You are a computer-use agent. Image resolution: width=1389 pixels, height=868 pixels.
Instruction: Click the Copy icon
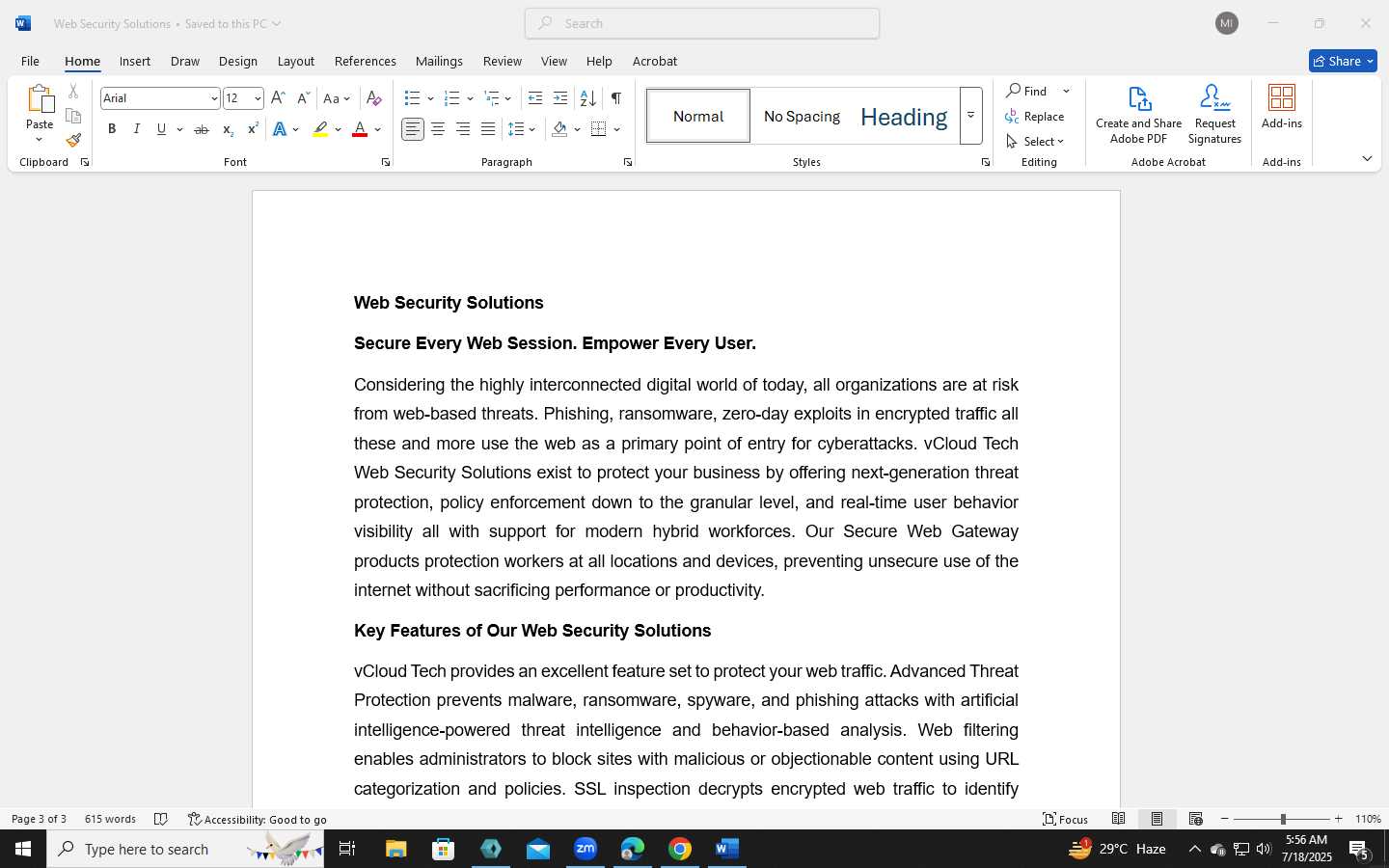73,116
